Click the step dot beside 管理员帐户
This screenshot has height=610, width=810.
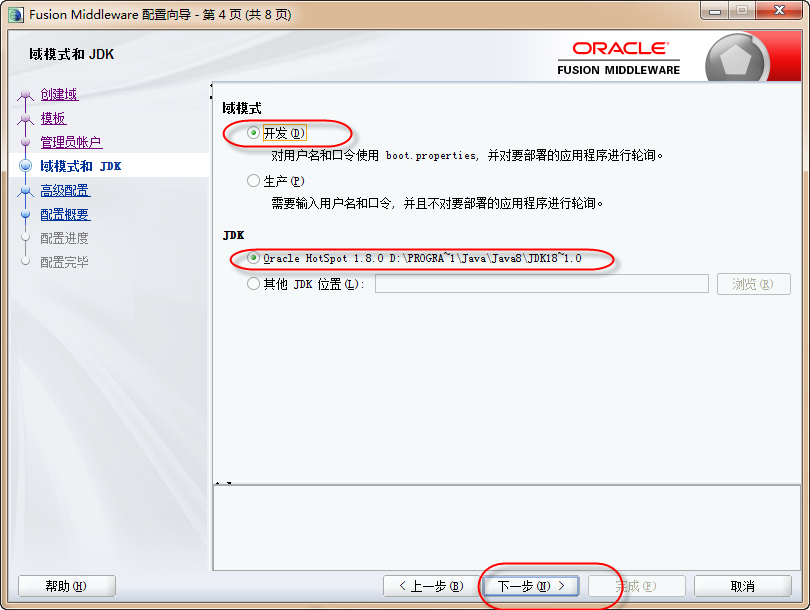[25, 142]
